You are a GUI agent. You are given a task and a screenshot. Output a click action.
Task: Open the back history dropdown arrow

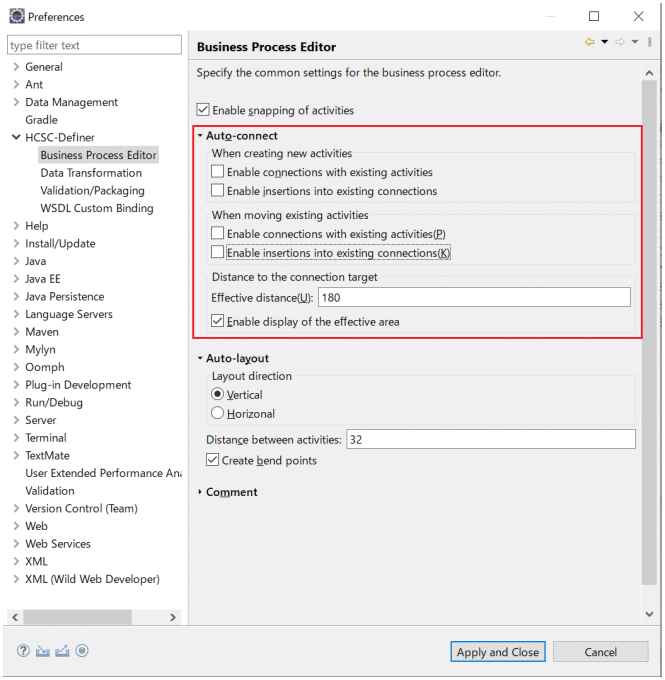[x=604, y=42]
